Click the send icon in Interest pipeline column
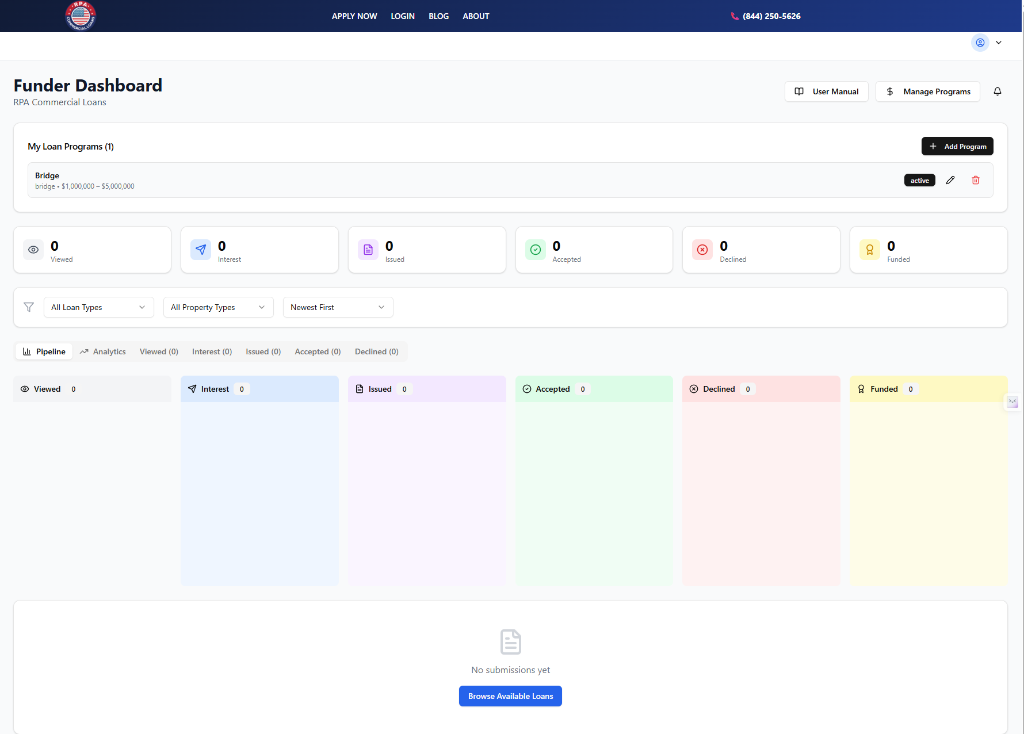Image resolution: width=1024 pixels, height=734 pixels. click(x=192, y=389)
